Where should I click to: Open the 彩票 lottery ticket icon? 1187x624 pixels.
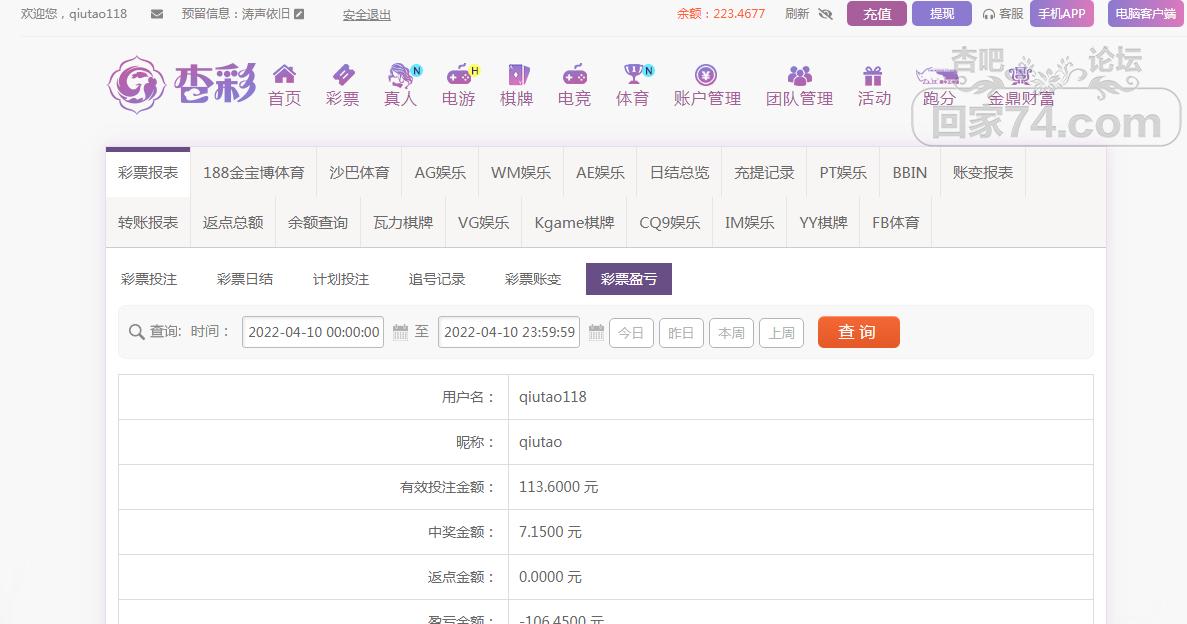343,74
